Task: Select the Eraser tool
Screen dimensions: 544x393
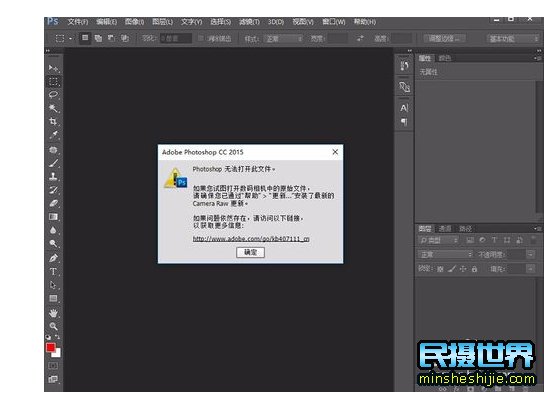Action: click(53, 203)
